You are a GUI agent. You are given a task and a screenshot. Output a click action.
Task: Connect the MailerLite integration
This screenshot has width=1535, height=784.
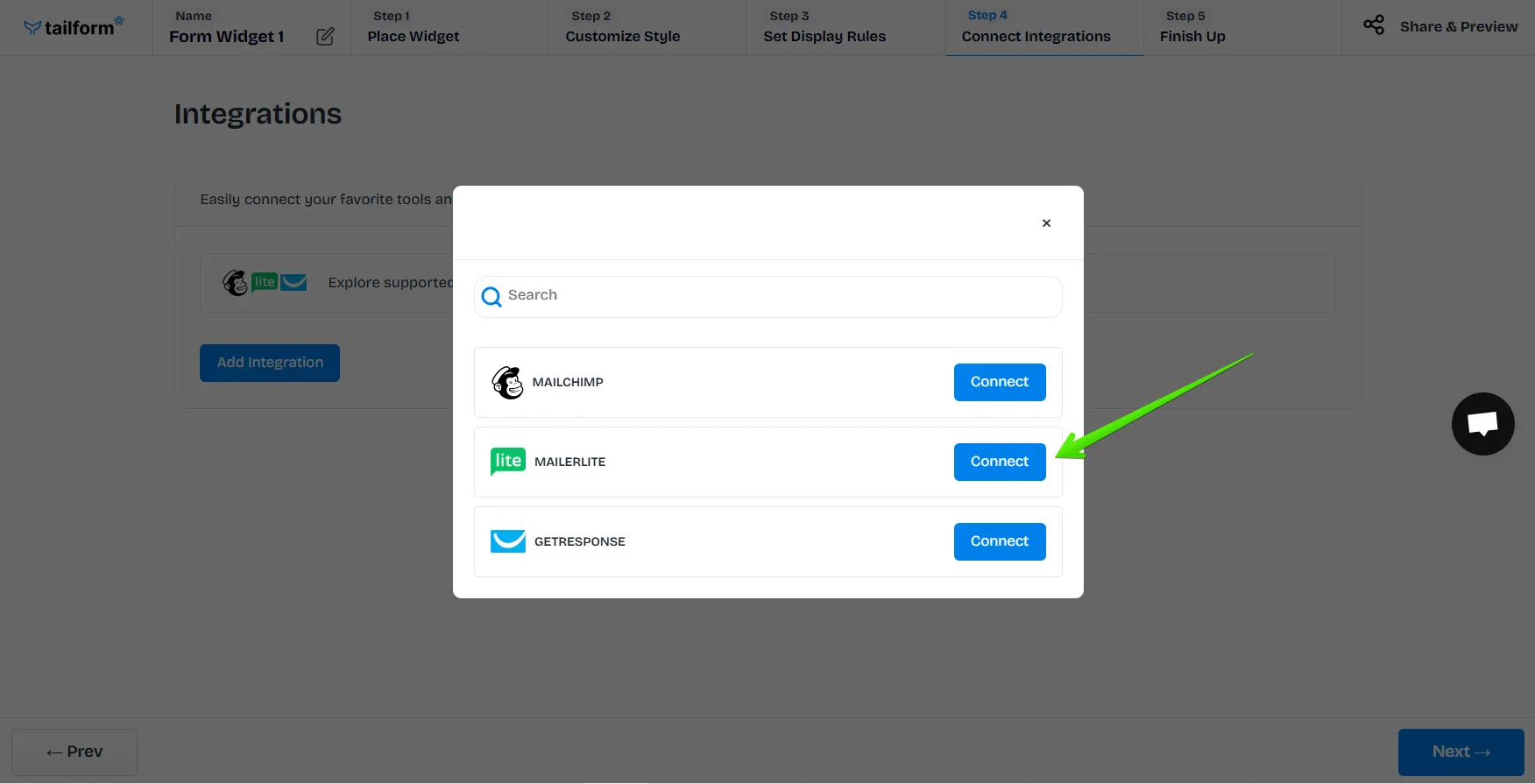point(1000,462)
